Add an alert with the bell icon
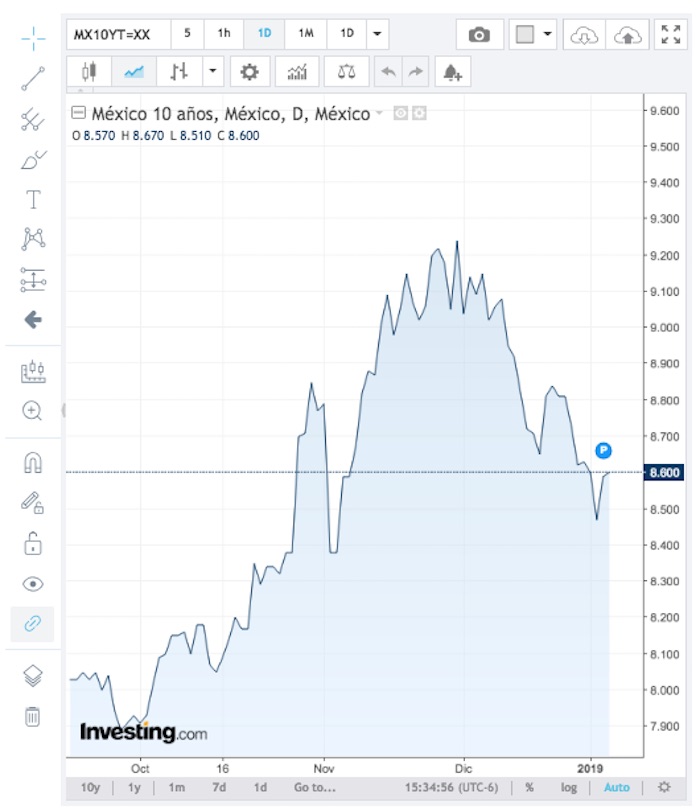Viewport: 700px width, 810px height. [452, 72]
